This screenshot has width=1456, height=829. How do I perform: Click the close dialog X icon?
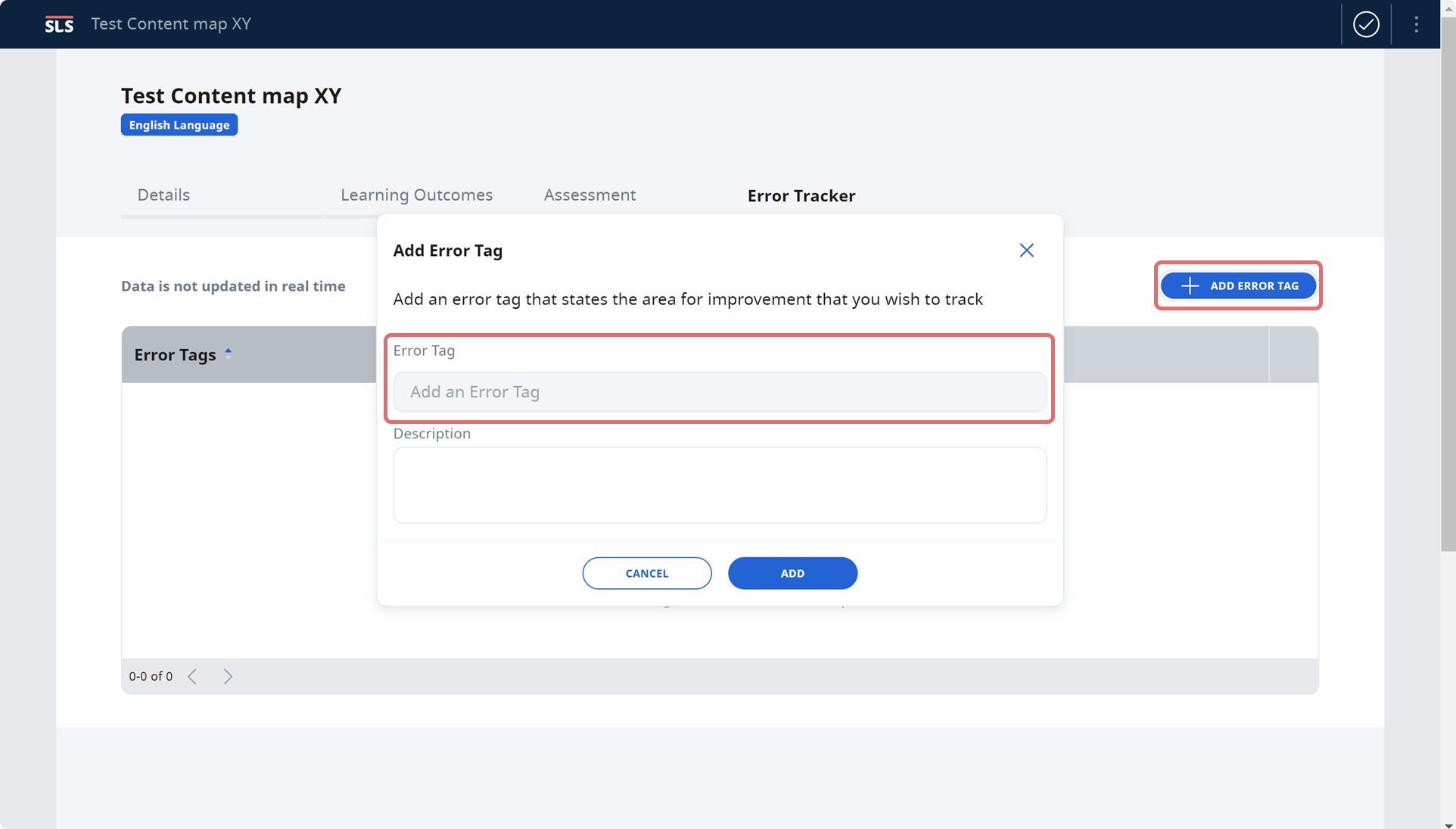tap(1026, 250)
